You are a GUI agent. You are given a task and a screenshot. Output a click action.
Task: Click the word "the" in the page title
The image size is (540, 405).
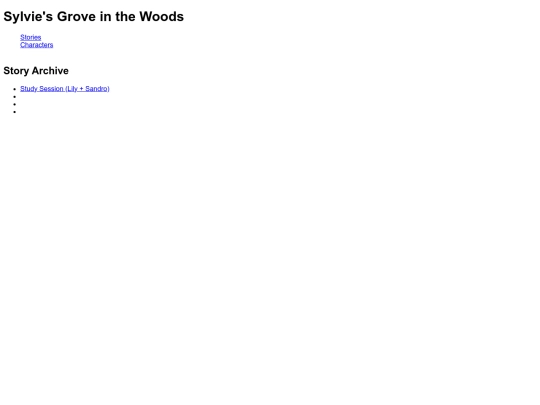tap(125, 17)
